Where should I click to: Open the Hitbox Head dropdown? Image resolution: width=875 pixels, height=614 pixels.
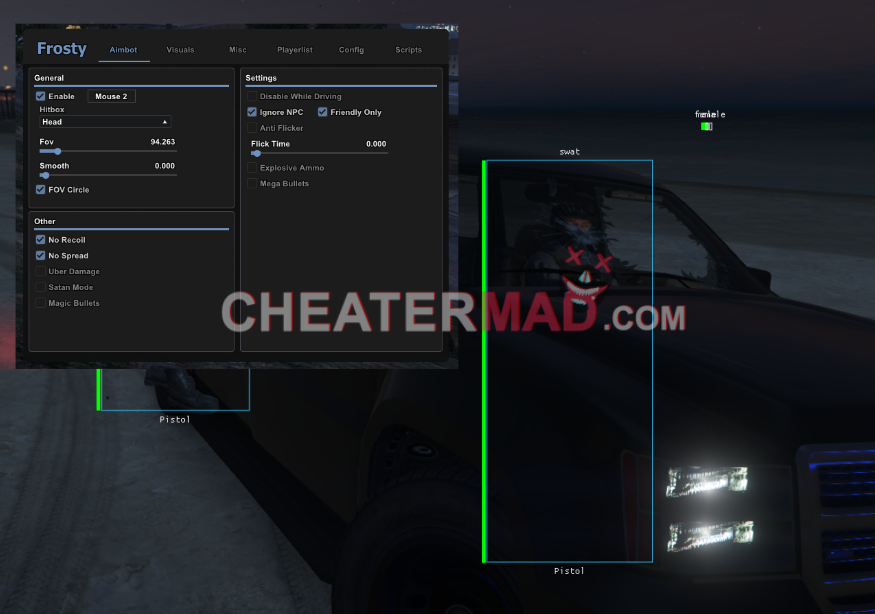tap(105, 122)
